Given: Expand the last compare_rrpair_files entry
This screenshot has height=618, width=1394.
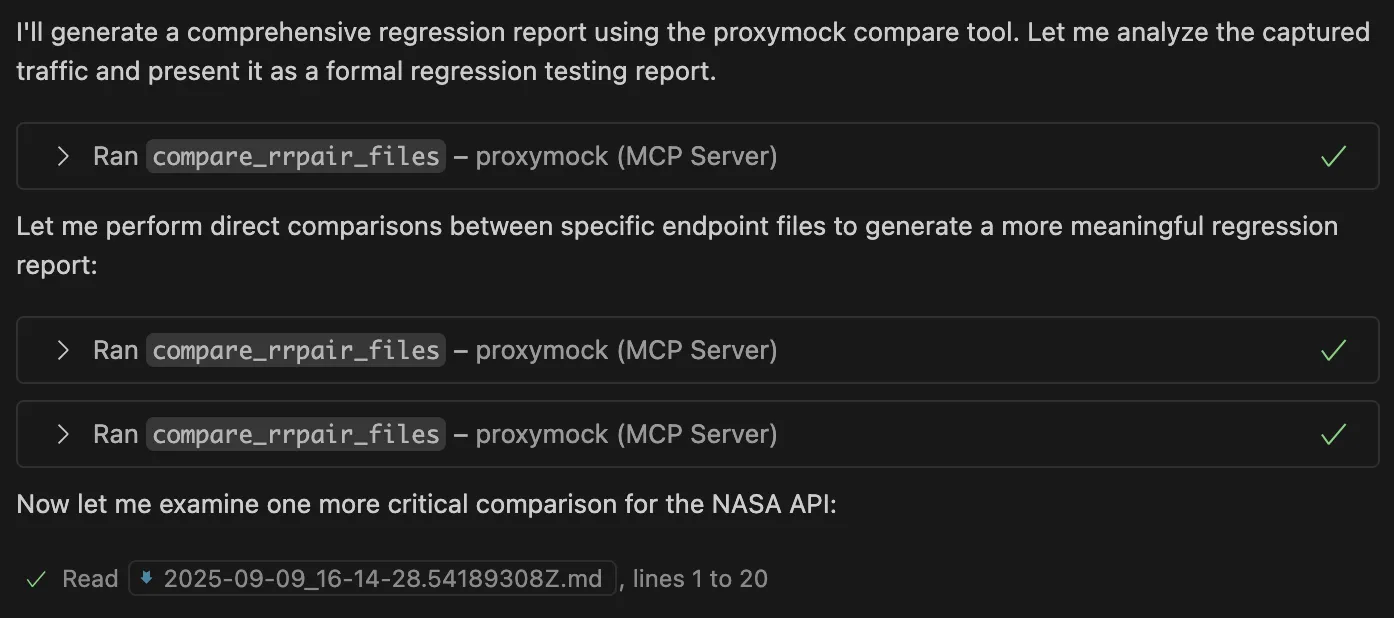Looking at the screenshot, I should click(63, 434).
